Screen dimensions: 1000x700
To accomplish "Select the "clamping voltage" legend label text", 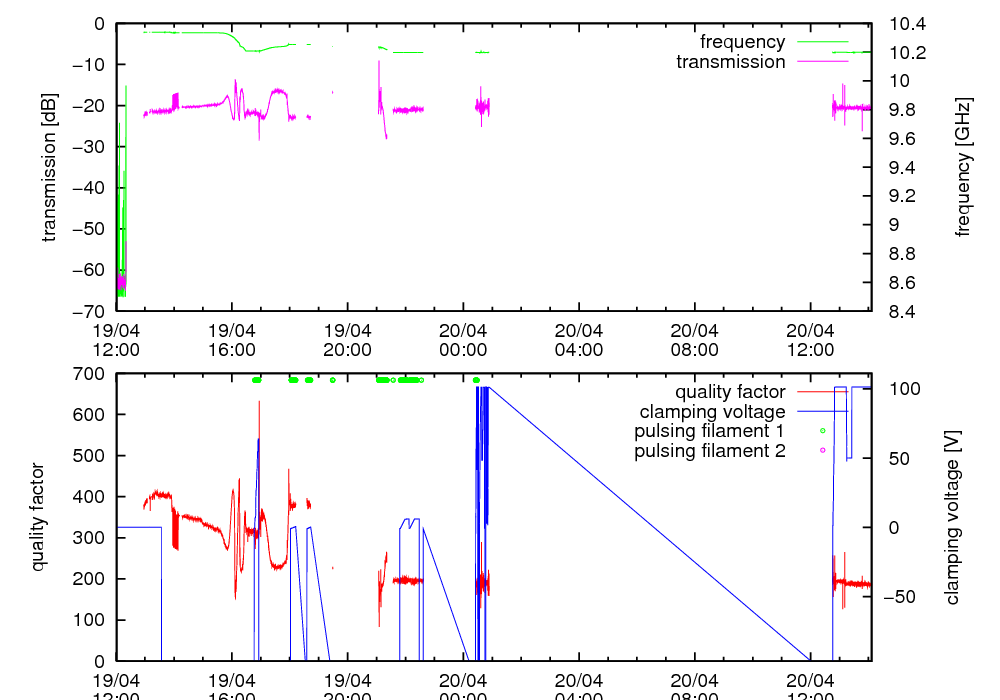I will click(x=712, y=412).
